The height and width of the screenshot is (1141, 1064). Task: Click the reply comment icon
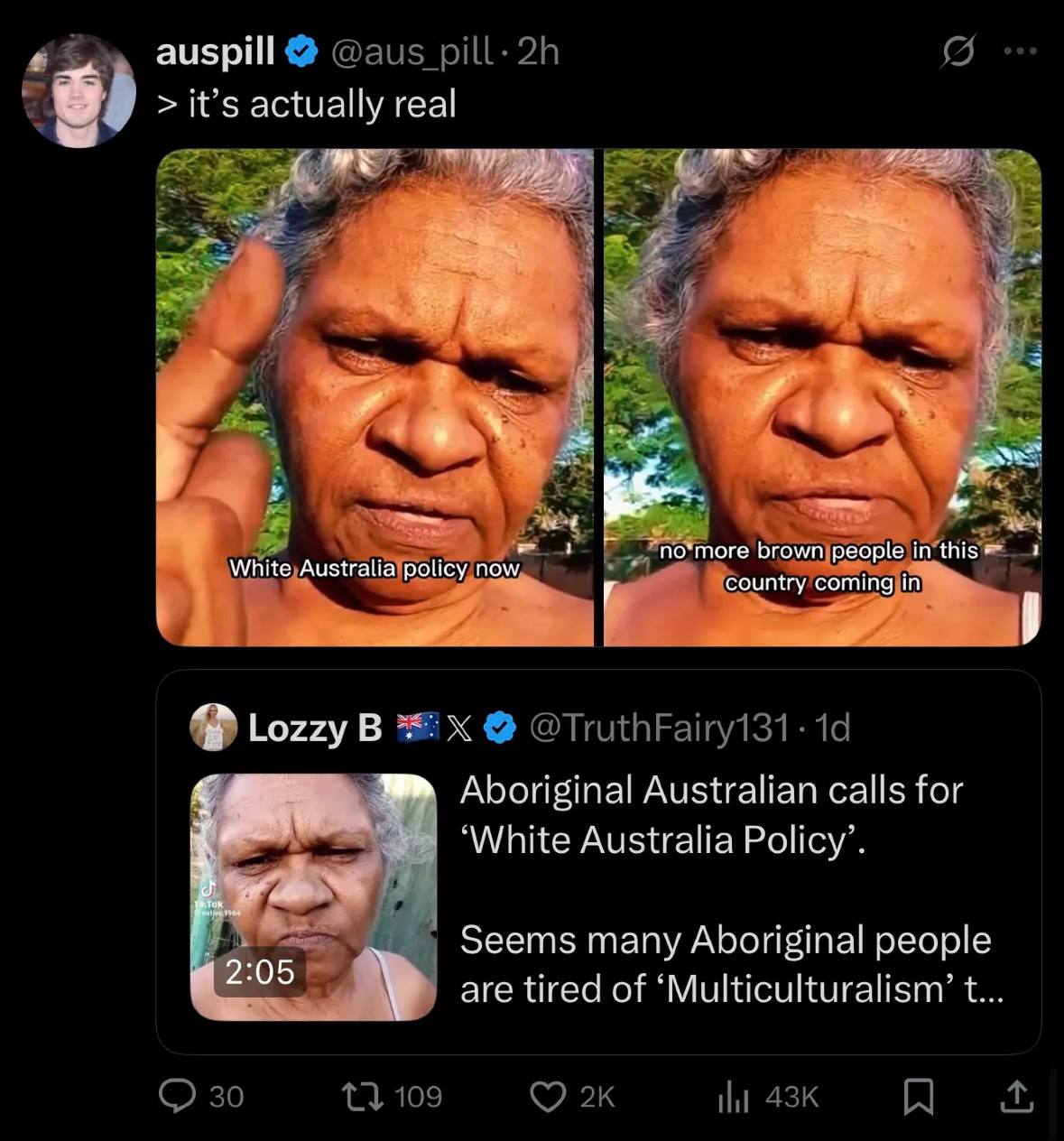point(177,1096)
